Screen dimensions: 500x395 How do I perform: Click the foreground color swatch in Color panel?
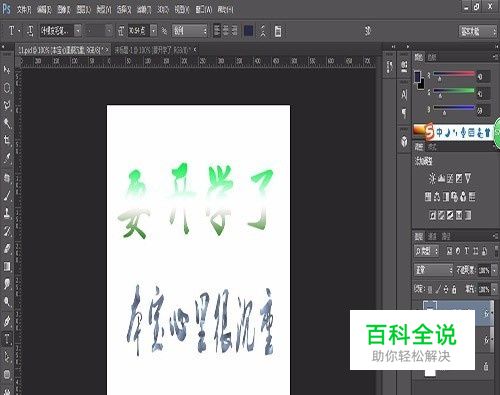[418, 76]
